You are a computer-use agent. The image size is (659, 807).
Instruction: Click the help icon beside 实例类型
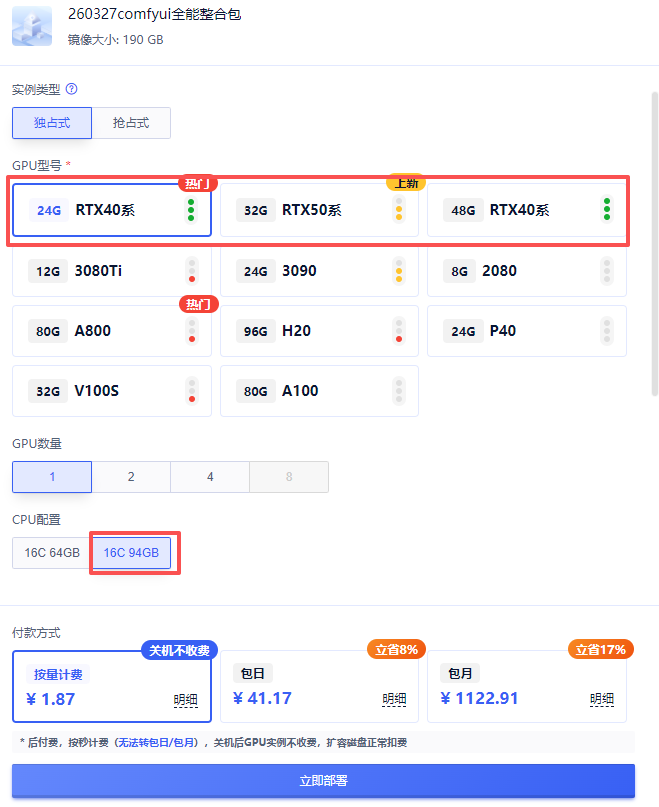pyautogui.click(x=71, y=89)
